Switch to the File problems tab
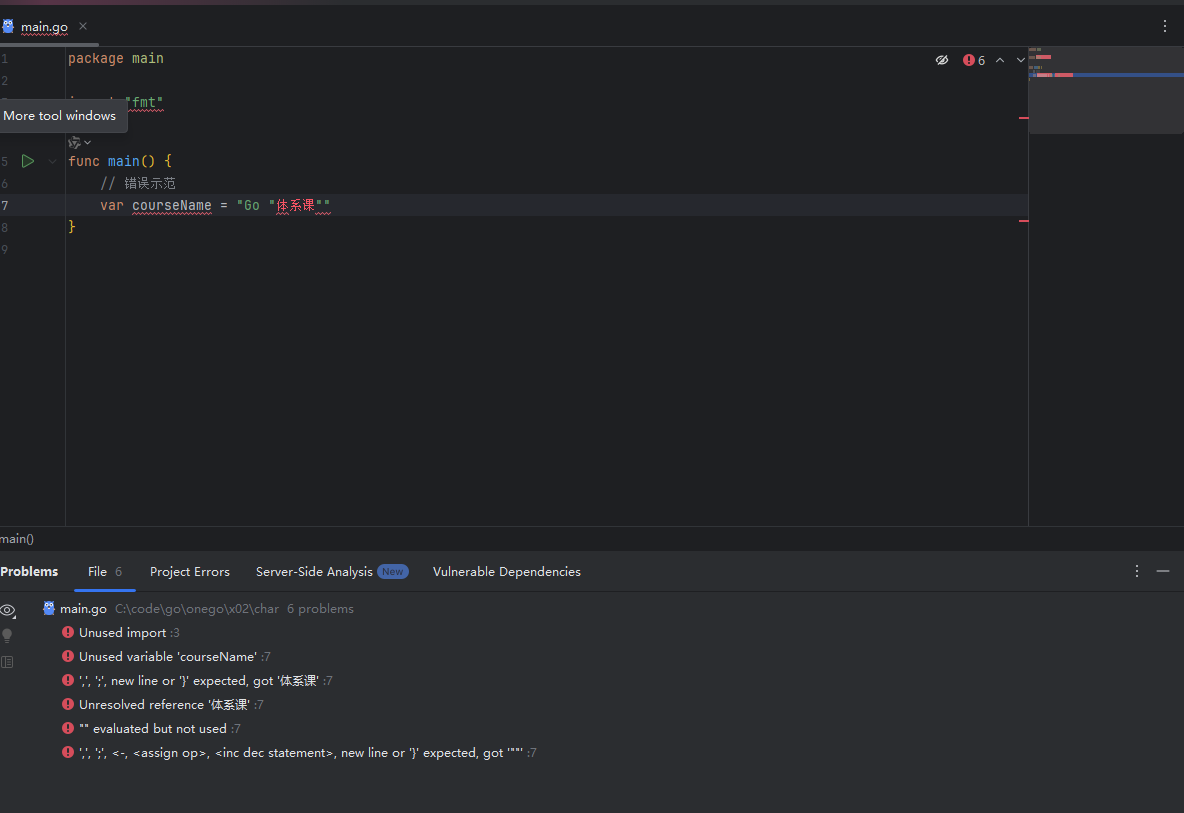This screenshot has height=813, width=1184. click(105, 571)
